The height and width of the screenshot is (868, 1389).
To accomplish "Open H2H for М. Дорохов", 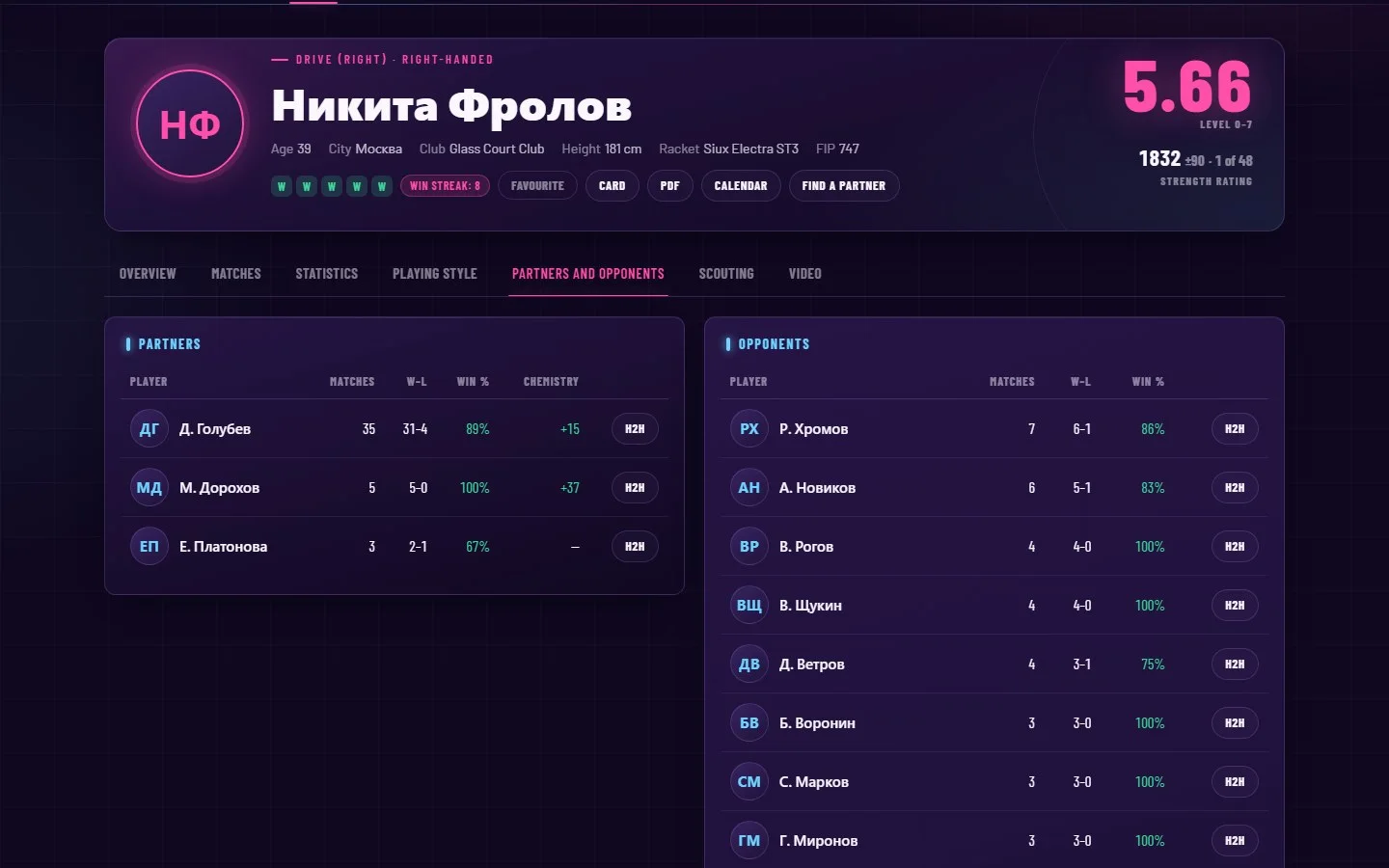I will 635,488.
